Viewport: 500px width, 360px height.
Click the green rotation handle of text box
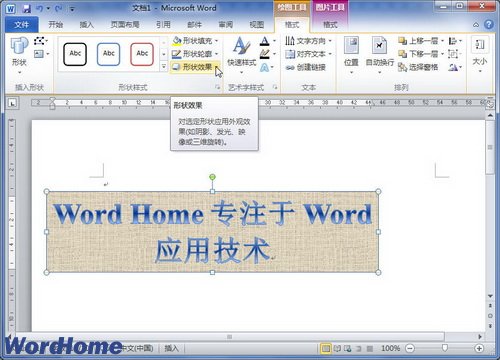point(212,177)
